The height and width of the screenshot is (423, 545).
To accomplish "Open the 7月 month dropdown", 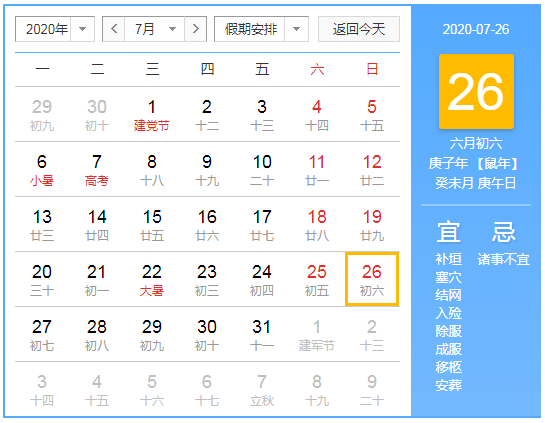I will coord(155,29).
